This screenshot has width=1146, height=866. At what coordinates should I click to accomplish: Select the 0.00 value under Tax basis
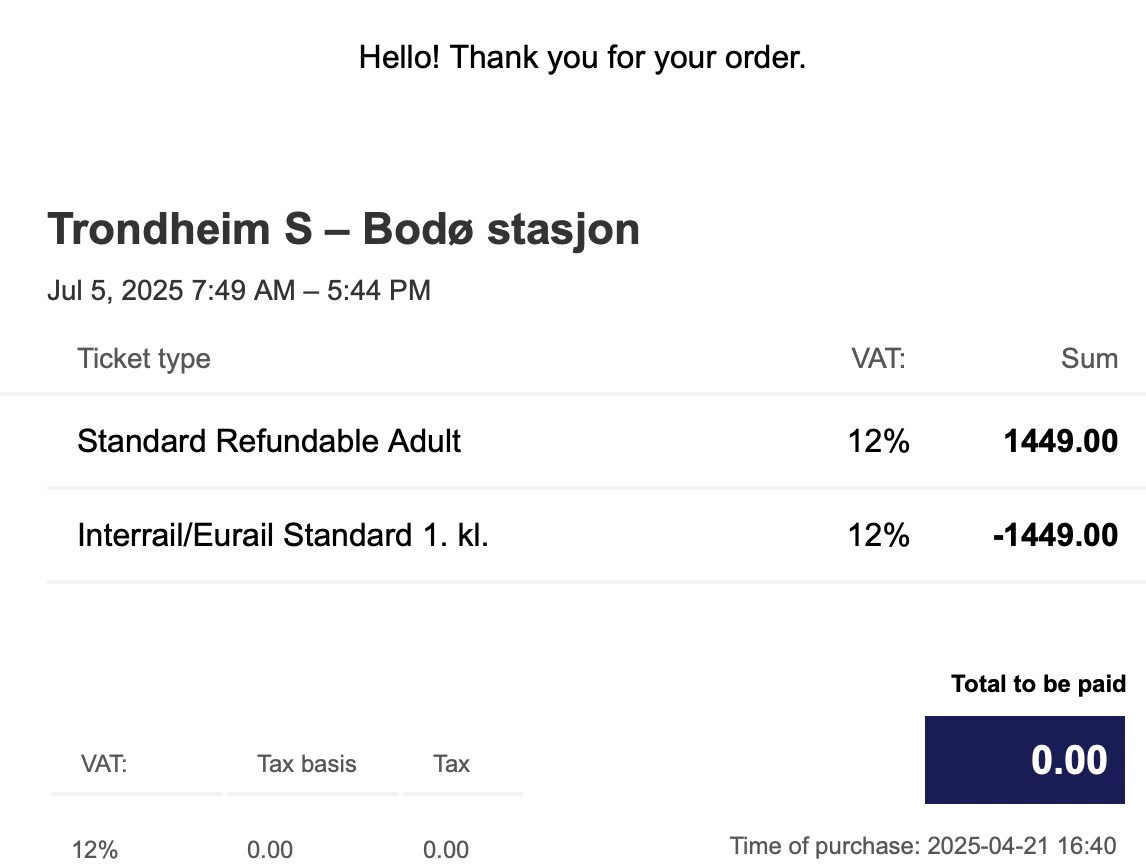pos(270,851)
